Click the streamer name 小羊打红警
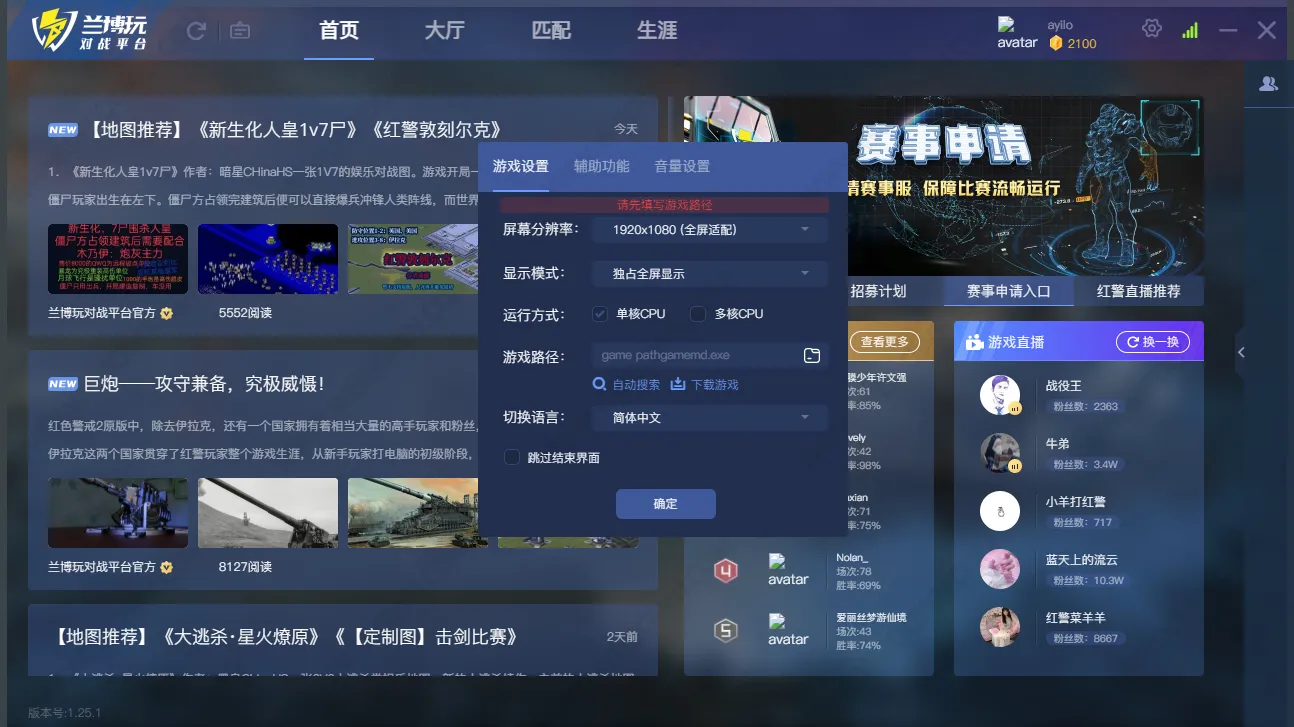This screenshot has width=1294, height=727. pyautogui.click(x=1076, y=502)
